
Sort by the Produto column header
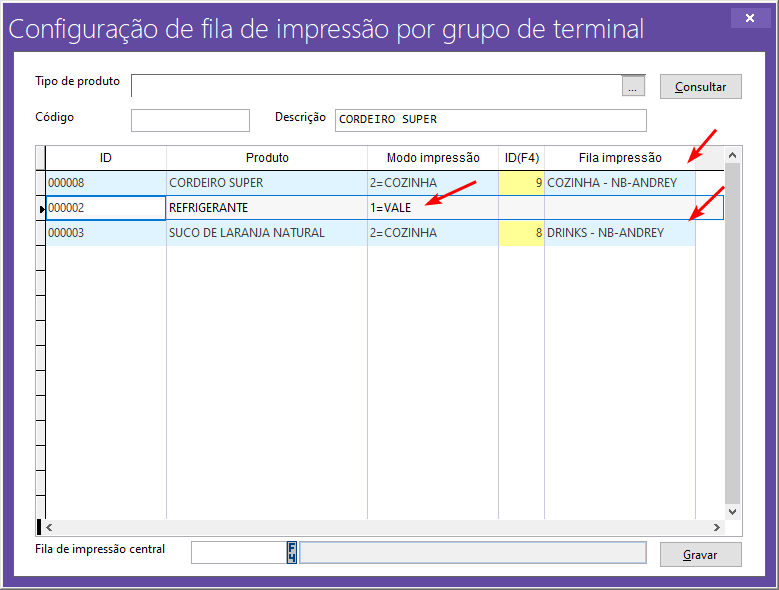[267, 158]
